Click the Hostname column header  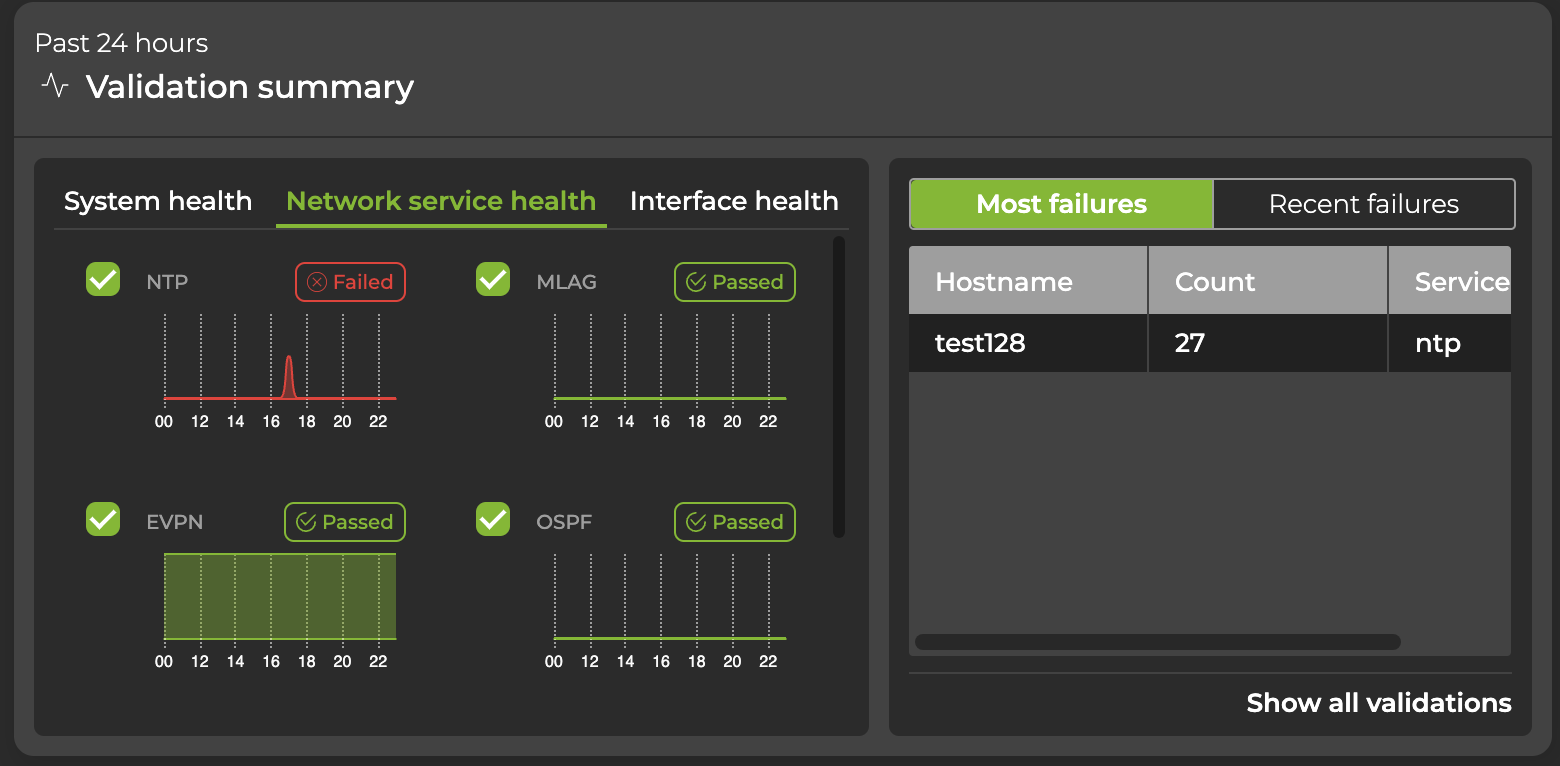(x=1004, y=282)
